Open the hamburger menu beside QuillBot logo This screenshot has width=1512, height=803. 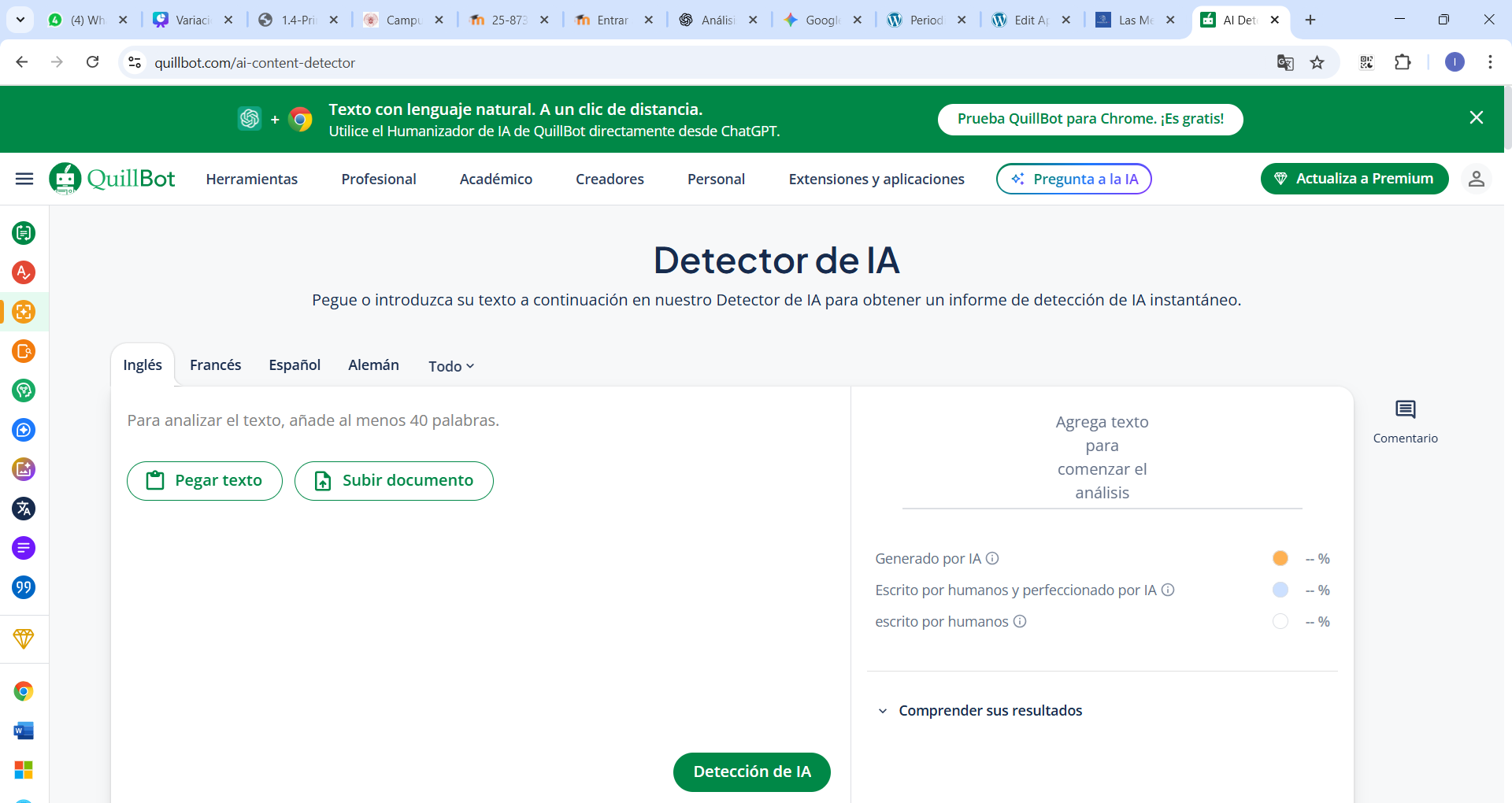[x=24, y=179]
